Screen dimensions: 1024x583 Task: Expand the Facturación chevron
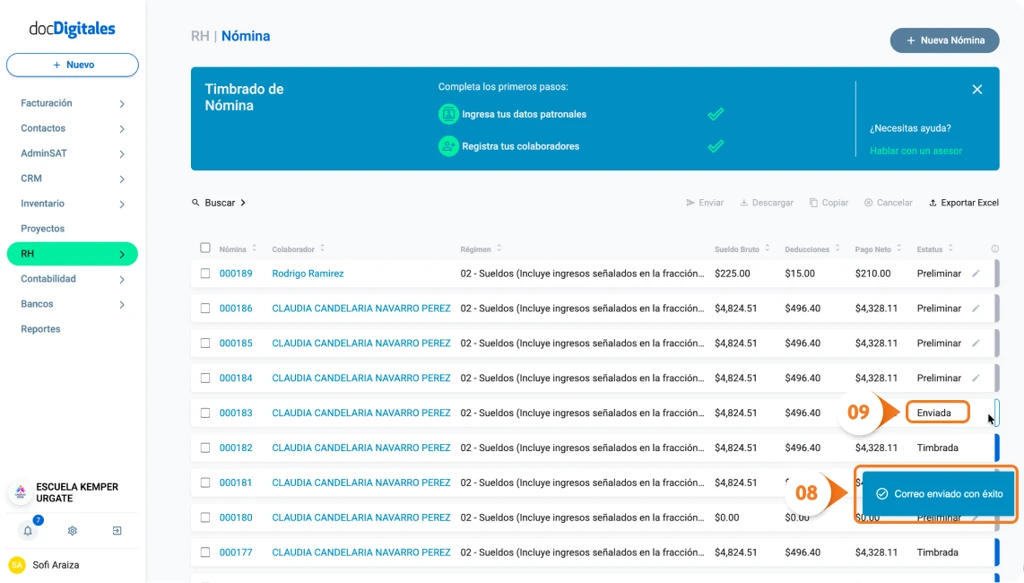pos(122,104)
